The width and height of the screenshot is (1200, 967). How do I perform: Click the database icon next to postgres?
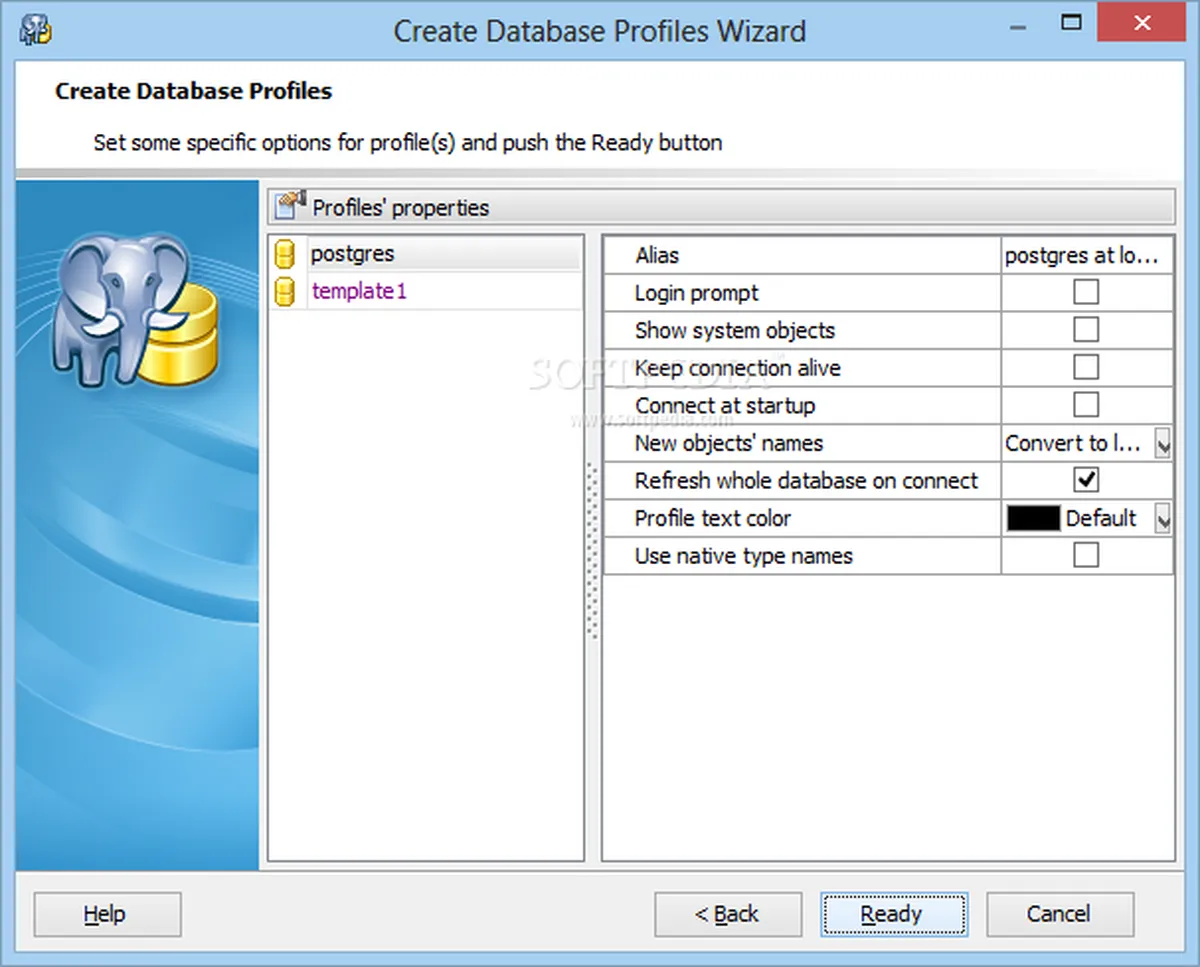point(285,254)
